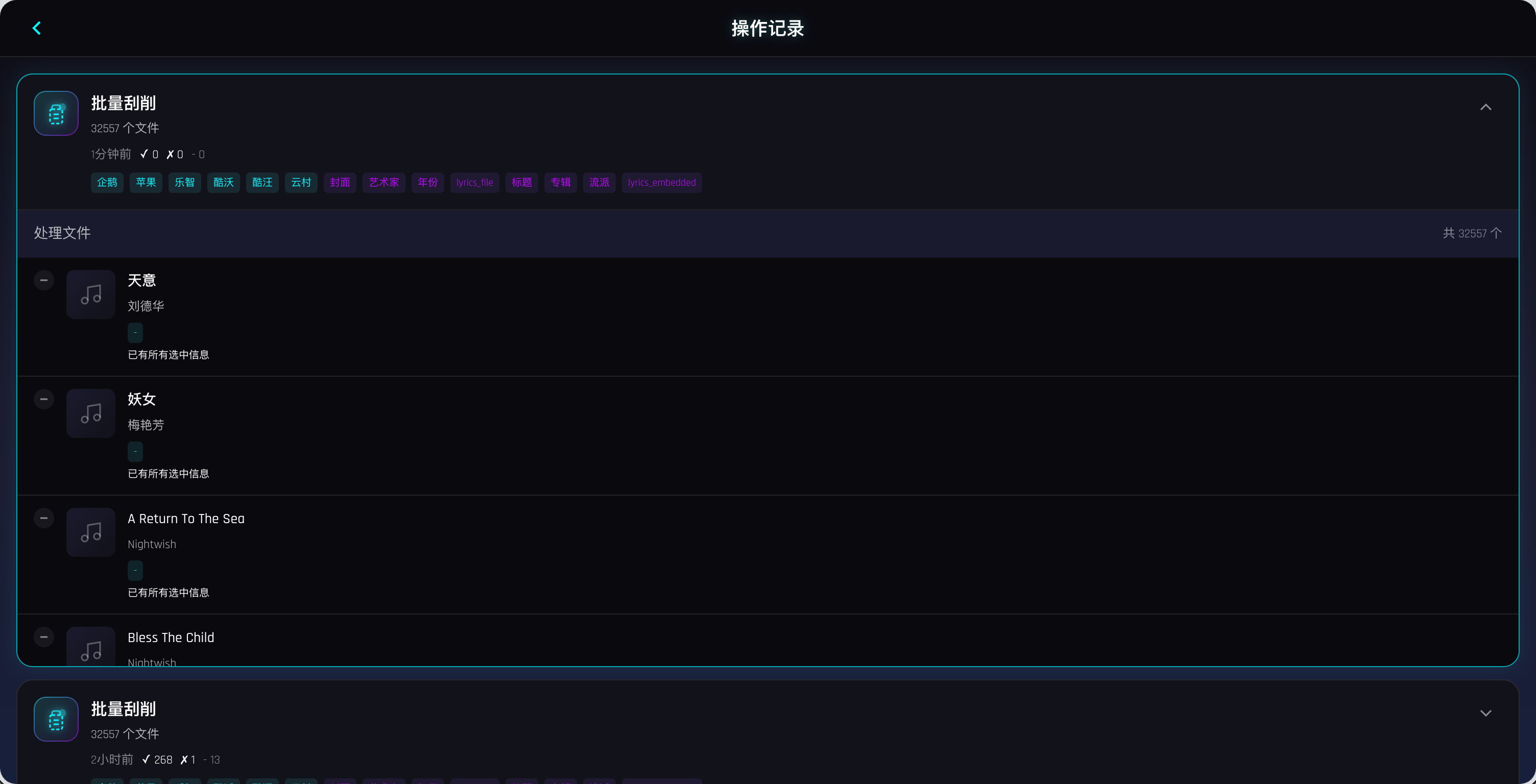Click the dash badge under 刘德华
Viewport: 1536px width, 784px height.
(135, 333)
